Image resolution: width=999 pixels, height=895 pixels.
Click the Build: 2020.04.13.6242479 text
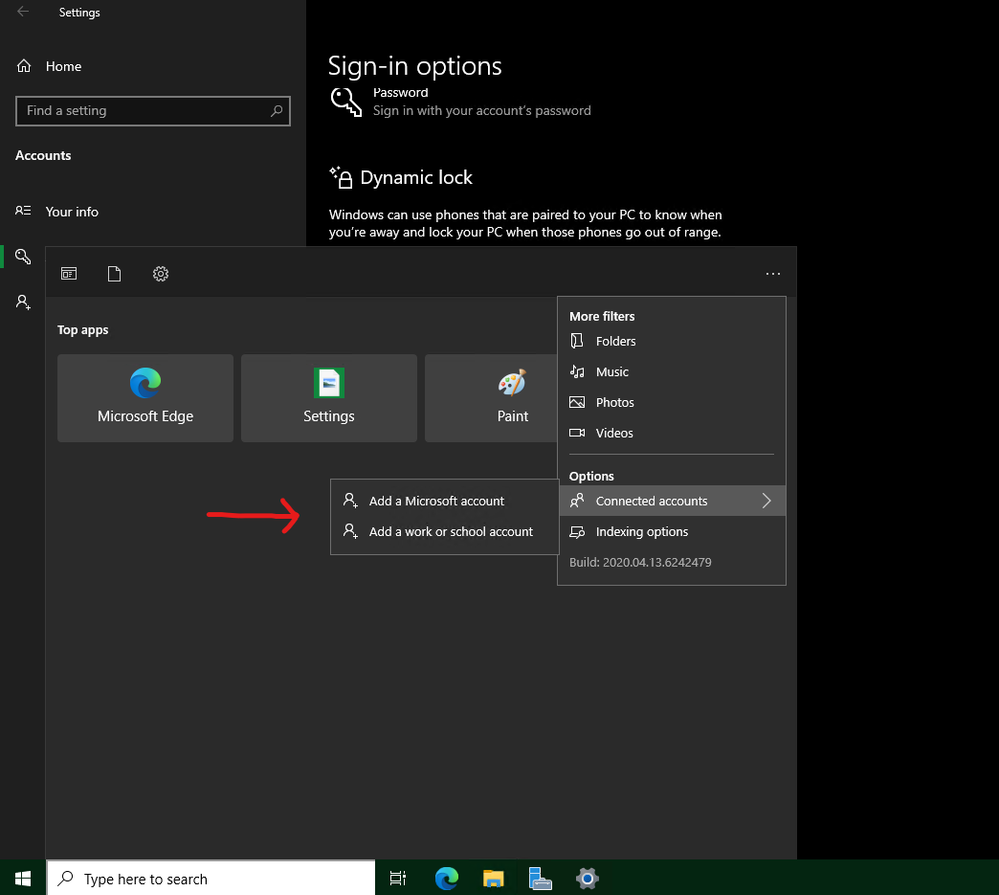point(640,562)
